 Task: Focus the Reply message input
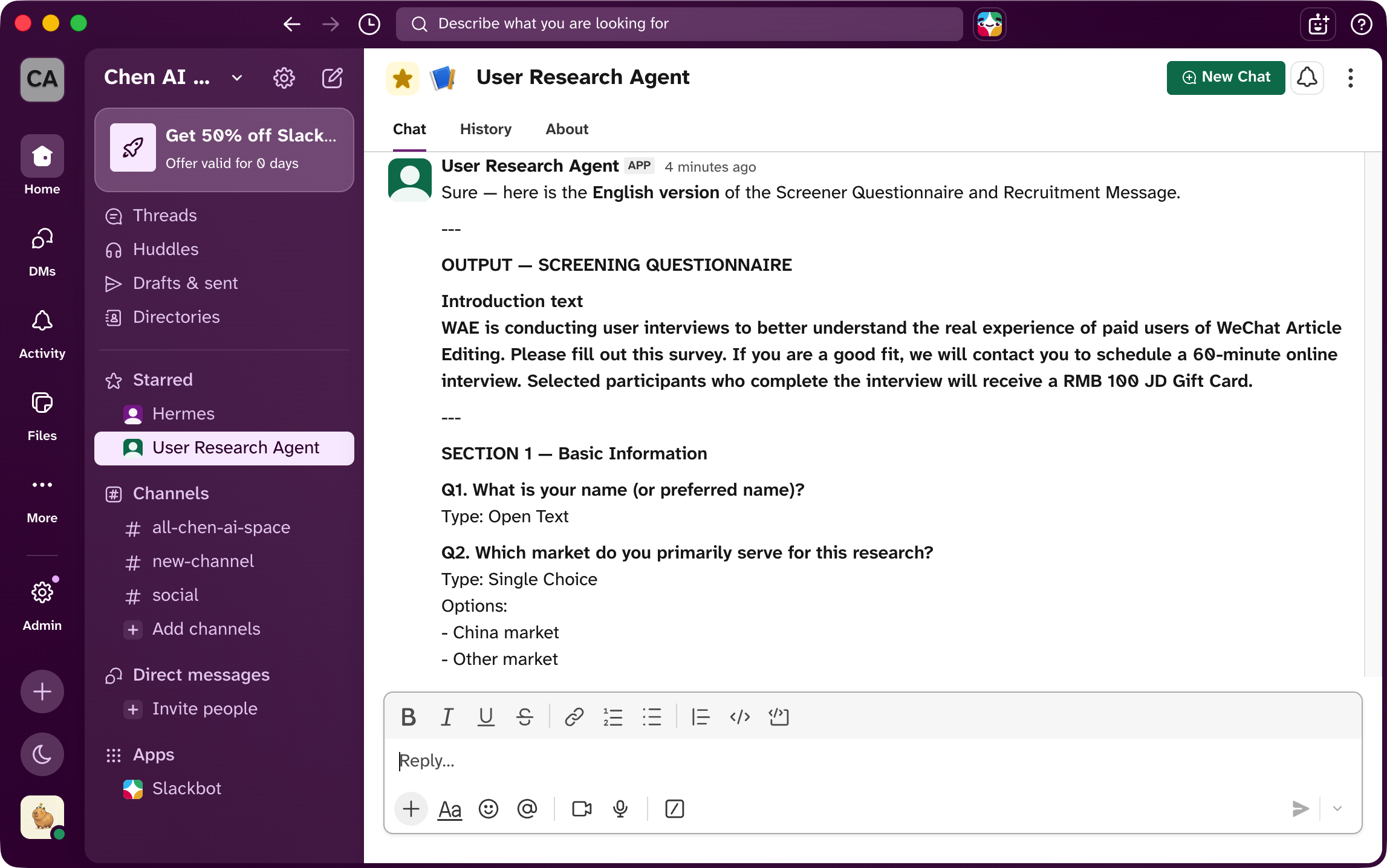click(872, 761)
